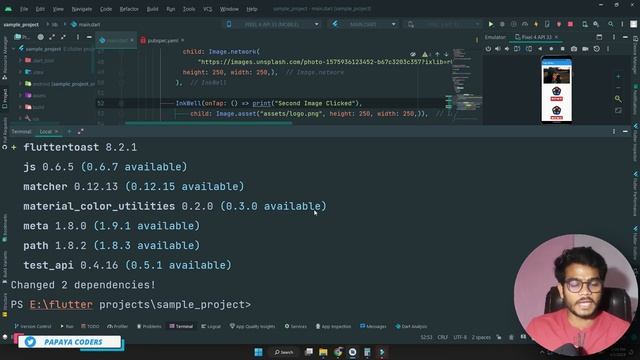
Task: Collapse sample_project root tree node
Action: click(x=14, y=49)
